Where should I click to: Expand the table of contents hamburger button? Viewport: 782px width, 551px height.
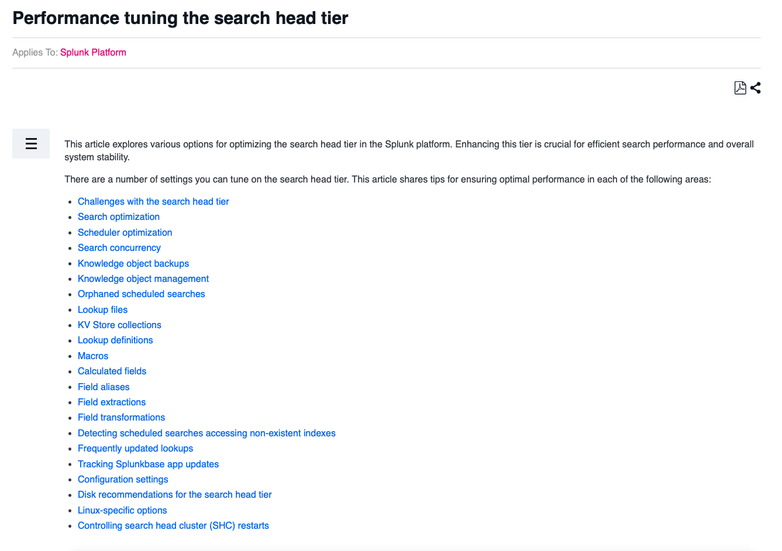(x=31, y=144)
